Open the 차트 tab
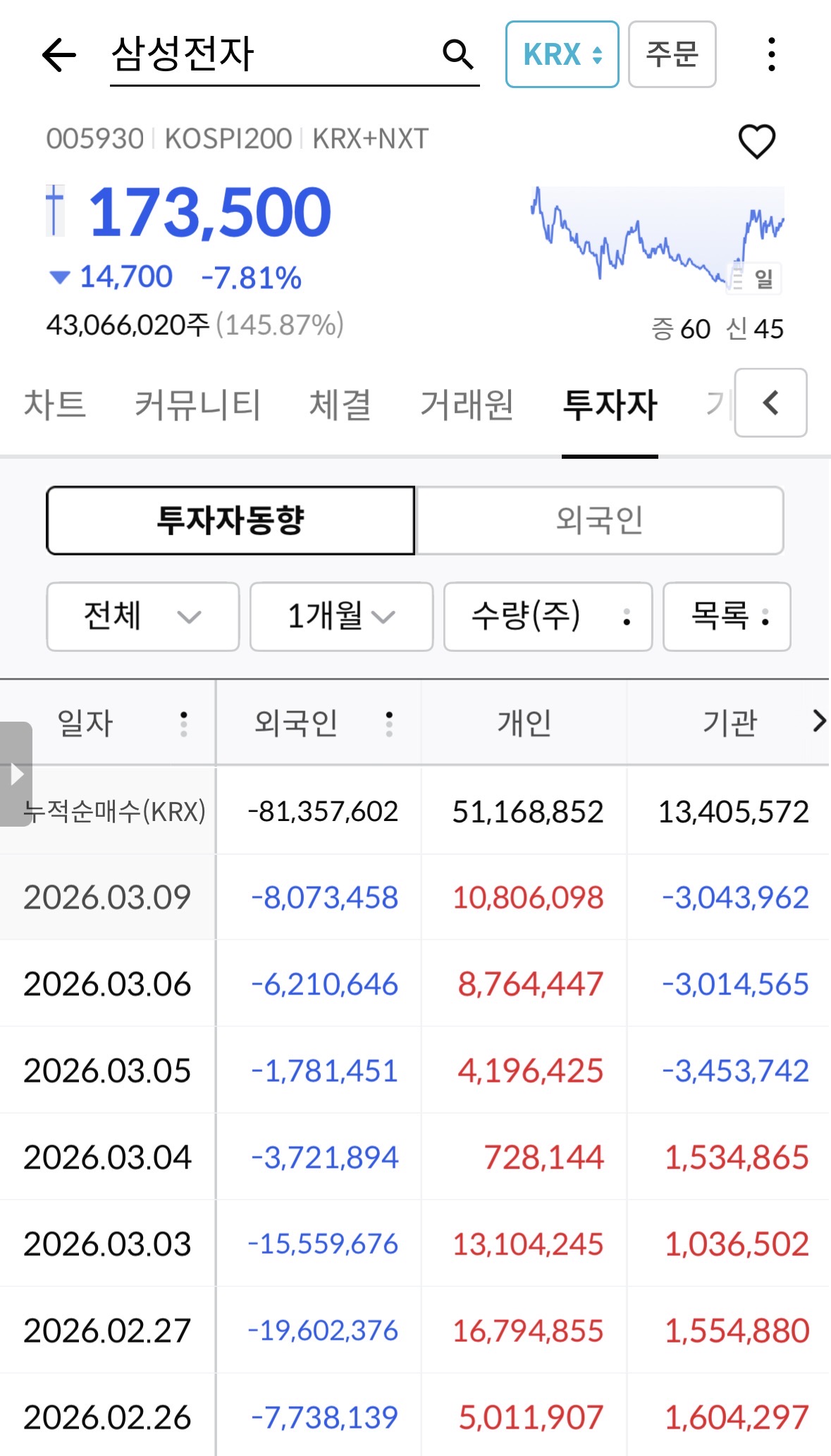Screen dimensions: 831x1456 55,405
